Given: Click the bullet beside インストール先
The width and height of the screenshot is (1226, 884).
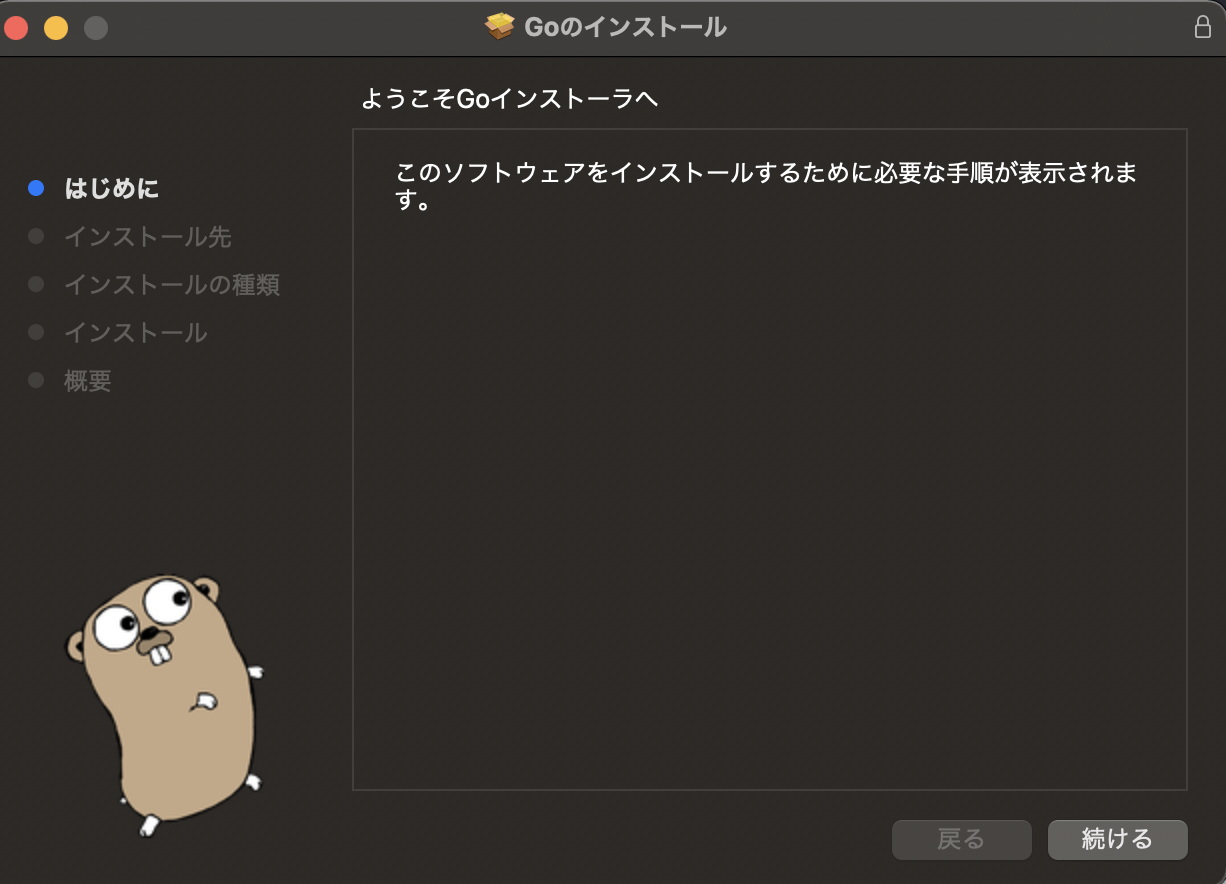Looking at the screenshot, I should (x=37, y=237).
